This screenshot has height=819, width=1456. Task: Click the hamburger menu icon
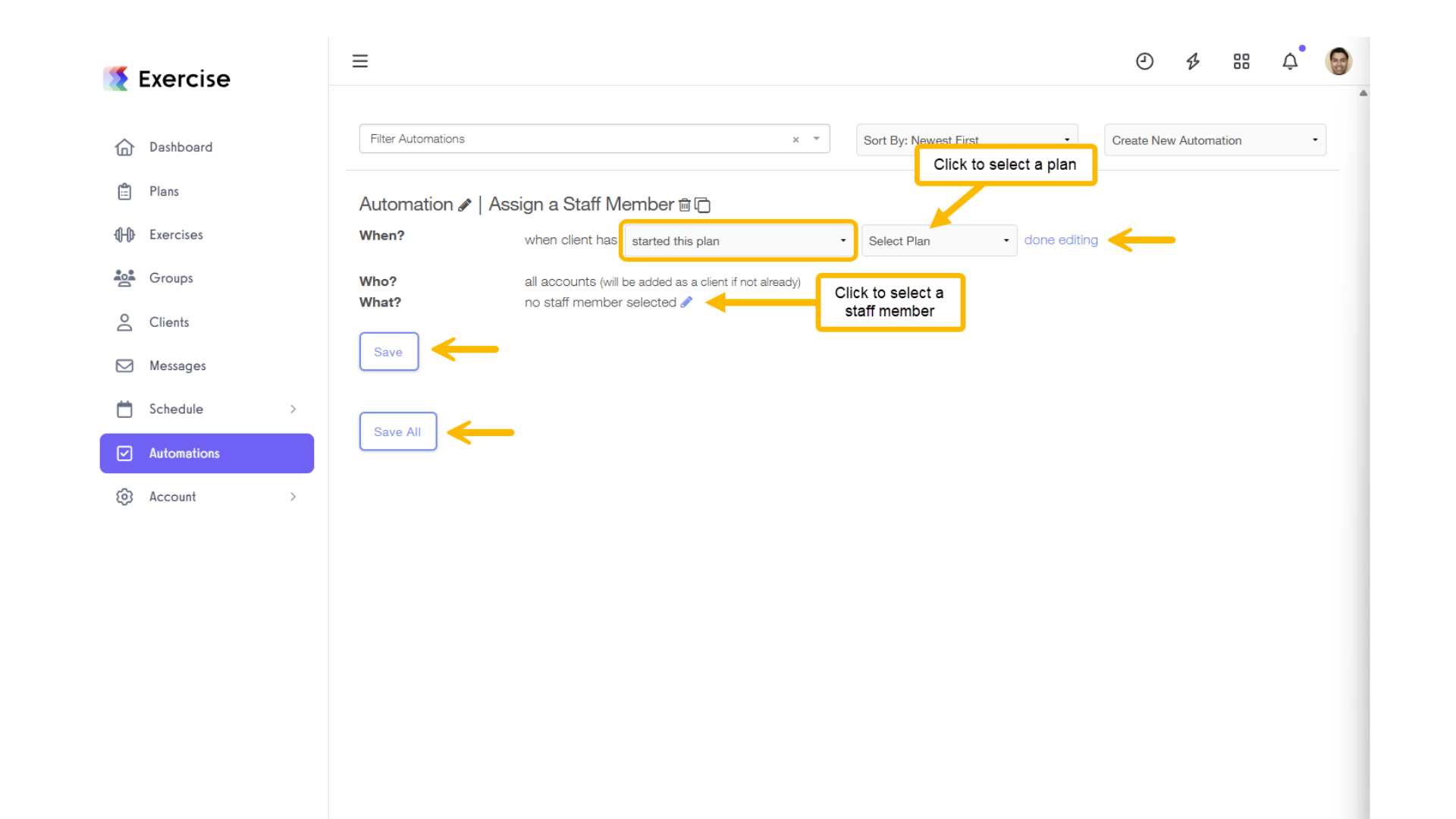[x=360, y=61]
